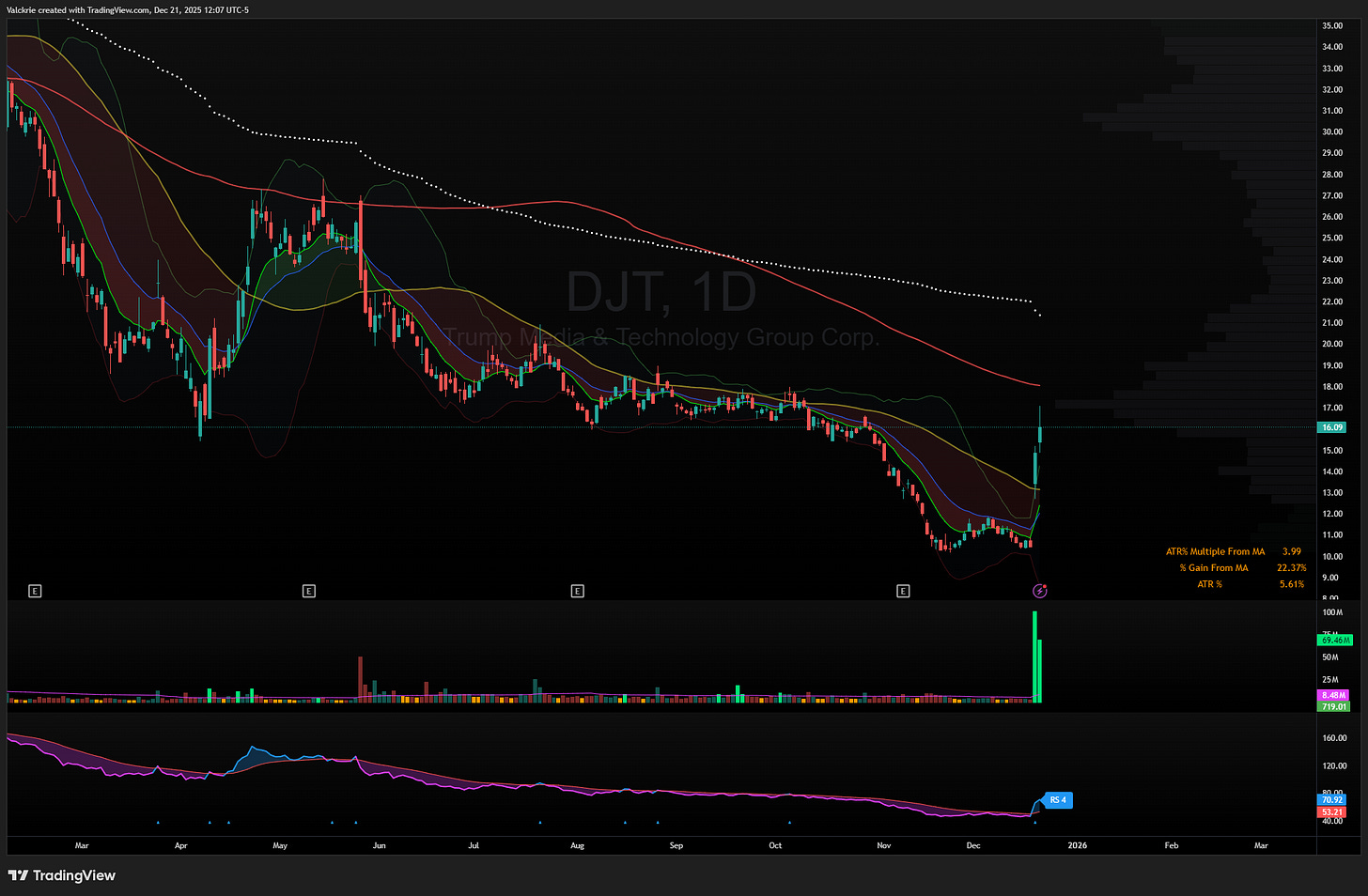Click the red RS value label 53.21
Image resolution: width=1368 pixels, height=896 pixels.
pyautogui.click(x=1332, y=811)
